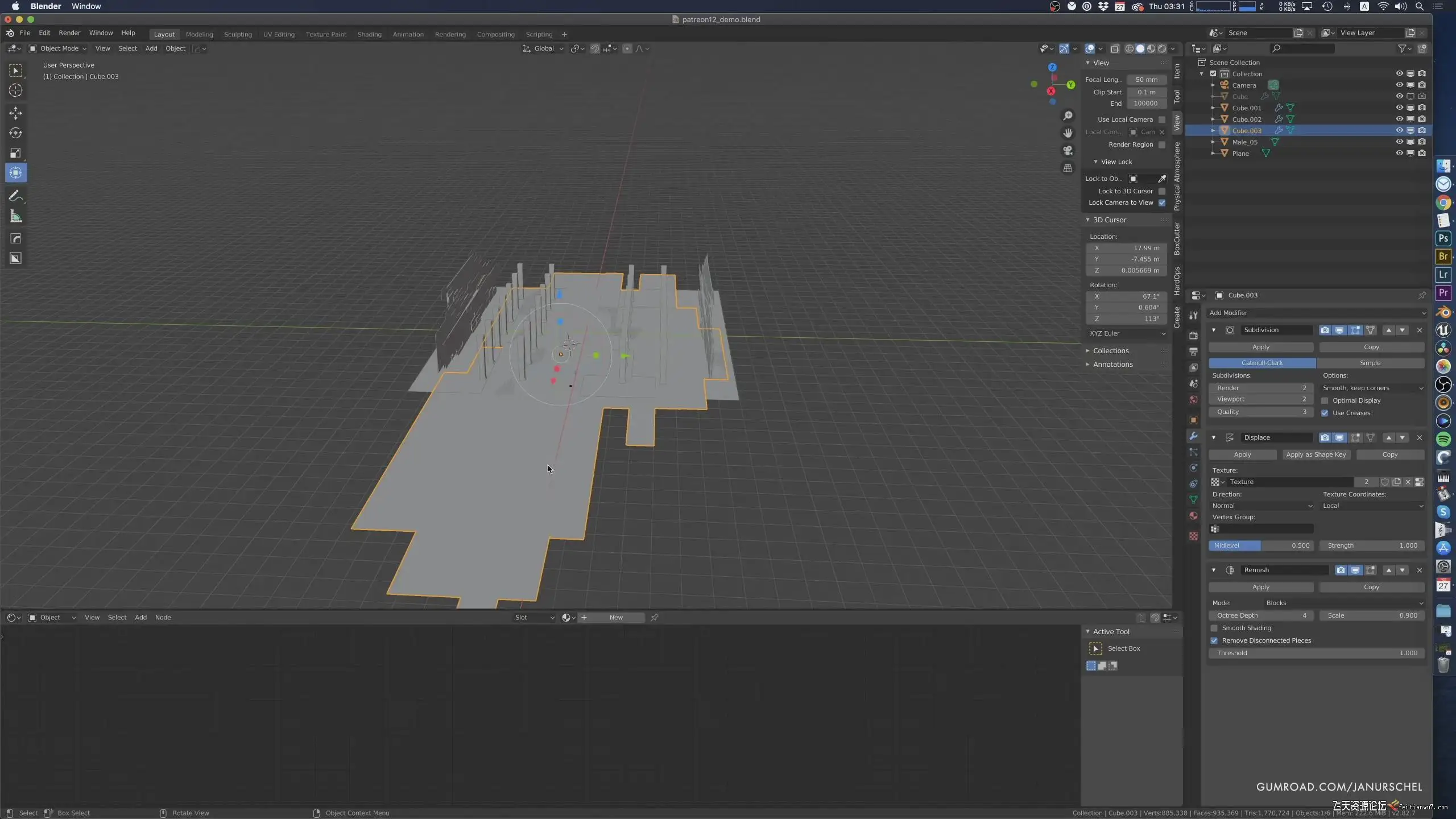The height and width of the screenshot is (819, 1456).
Task: Select the Scale tool in toolbar
Action: pyautogui.click(x=15, y=153)
